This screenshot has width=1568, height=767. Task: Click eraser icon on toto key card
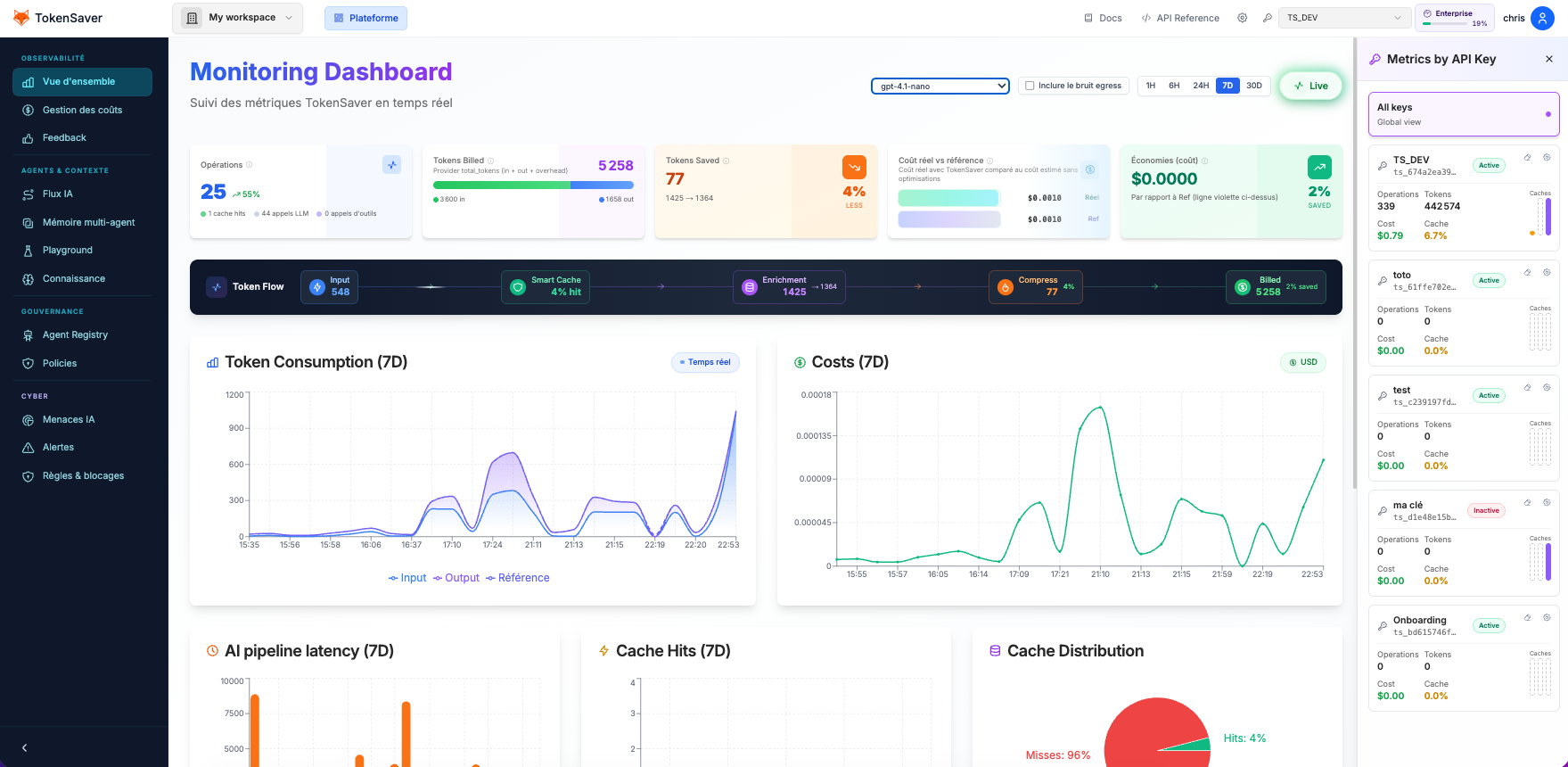1527,272
